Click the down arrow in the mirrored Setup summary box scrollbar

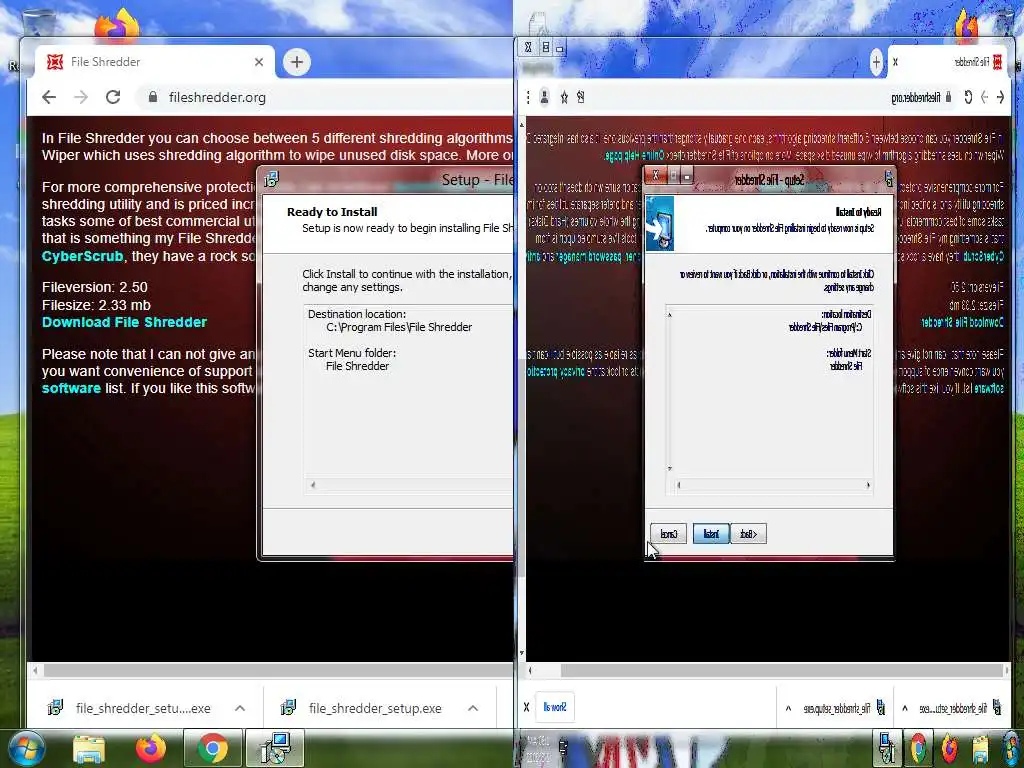pos(670,469)
